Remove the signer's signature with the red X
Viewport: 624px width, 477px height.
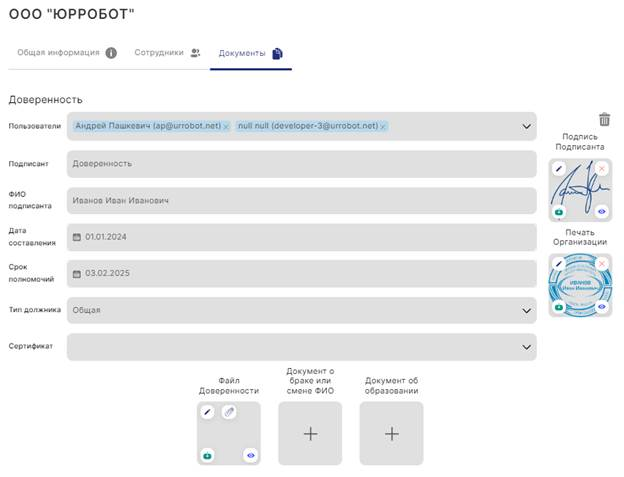601,169
